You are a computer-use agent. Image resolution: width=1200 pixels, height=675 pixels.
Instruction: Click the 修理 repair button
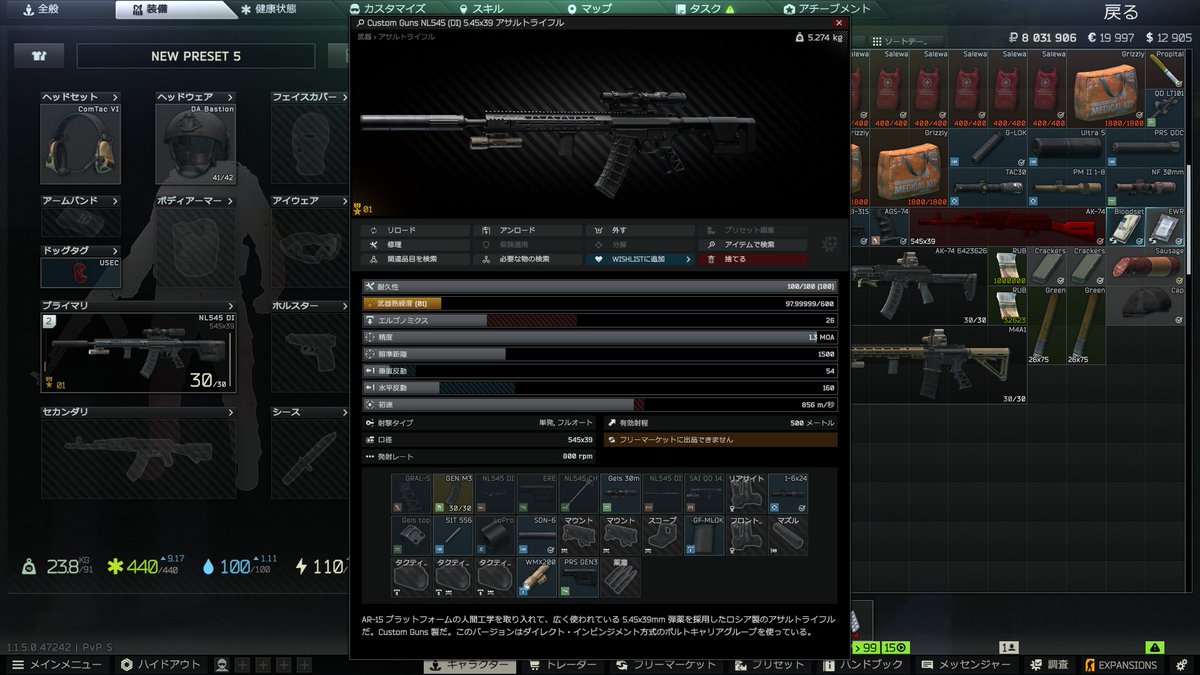tap(416, 244)
